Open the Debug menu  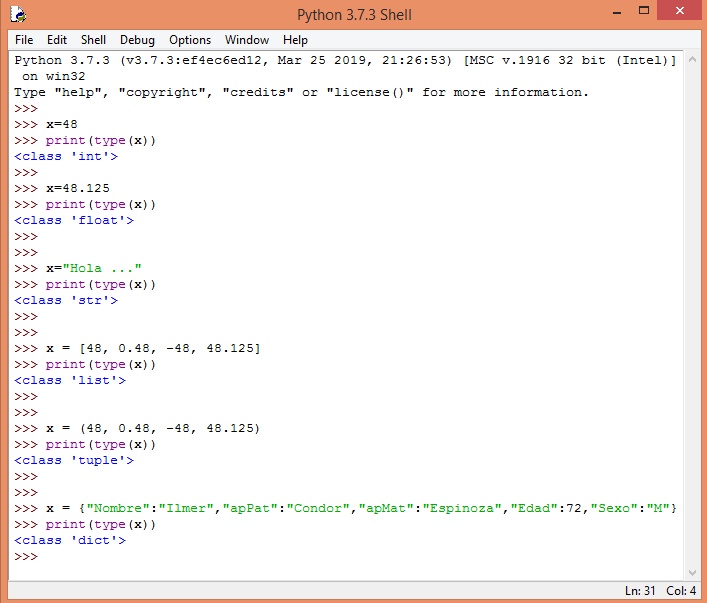pos(137,40)
